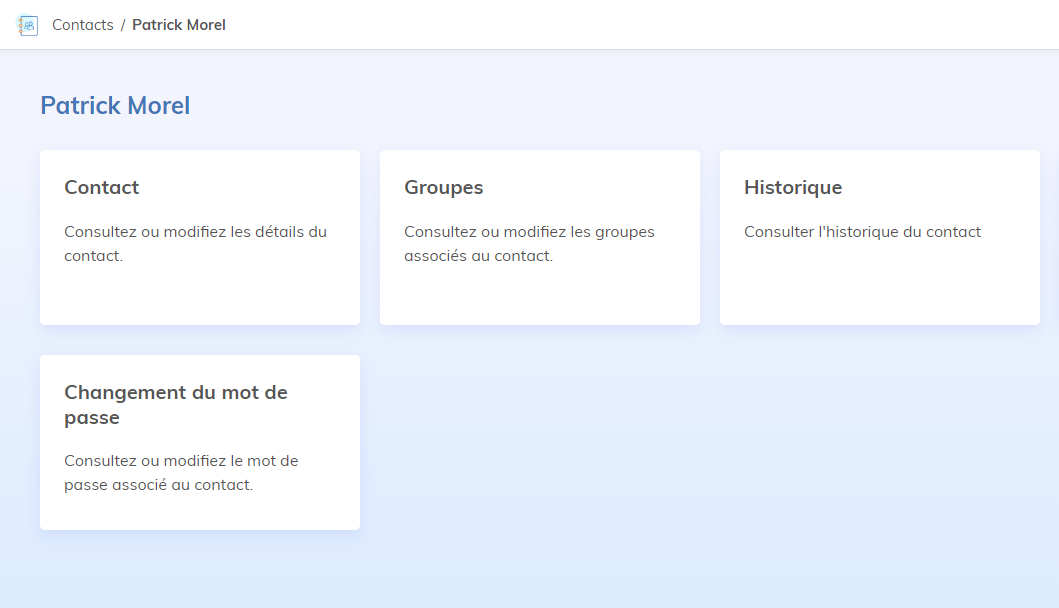The height and width of the screenshot is (608, 1059).
Task: Go back to Contacts via breadcrumb
Action: (82, 25)
